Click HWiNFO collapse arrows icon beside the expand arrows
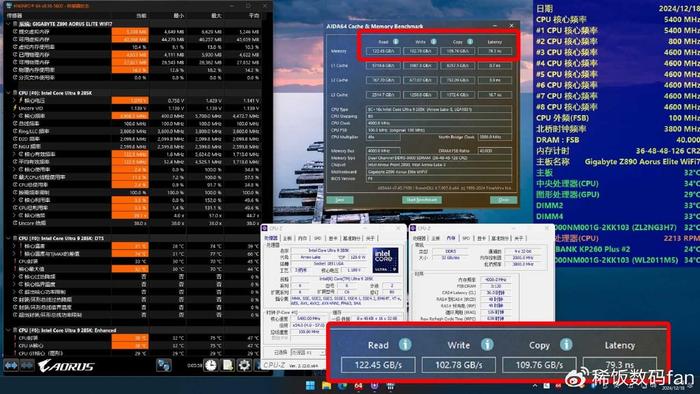This screenshot has width=700, height=394. tap(27, 365)
